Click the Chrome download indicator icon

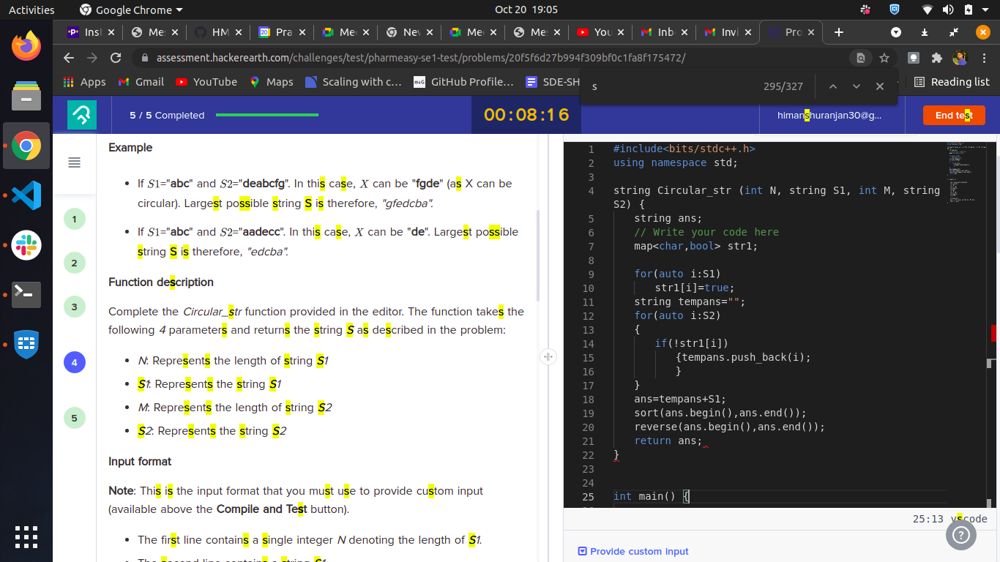[x=924, y=32]
